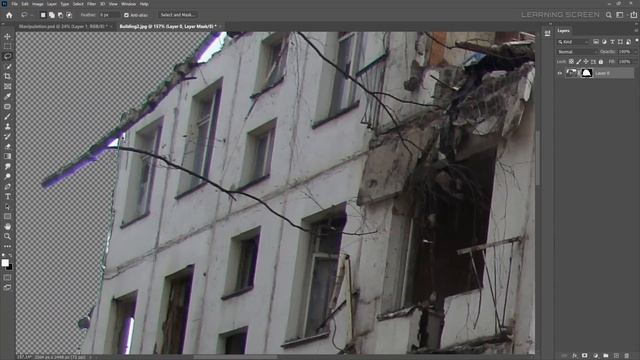
Task: Open the Image menu
Action: 38,4
